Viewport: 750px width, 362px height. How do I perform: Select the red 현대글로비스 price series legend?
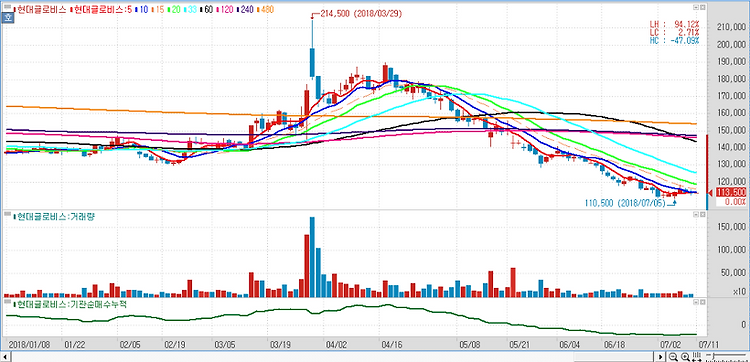pyautogui.click(x=40, y=10)
